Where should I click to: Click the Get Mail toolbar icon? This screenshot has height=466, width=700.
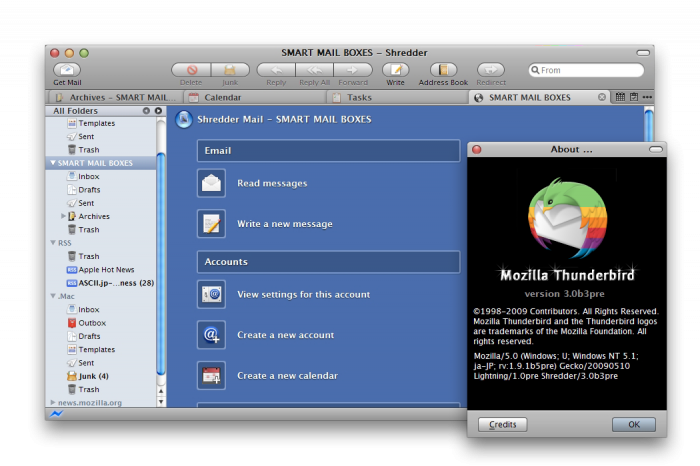click(67, 70)
